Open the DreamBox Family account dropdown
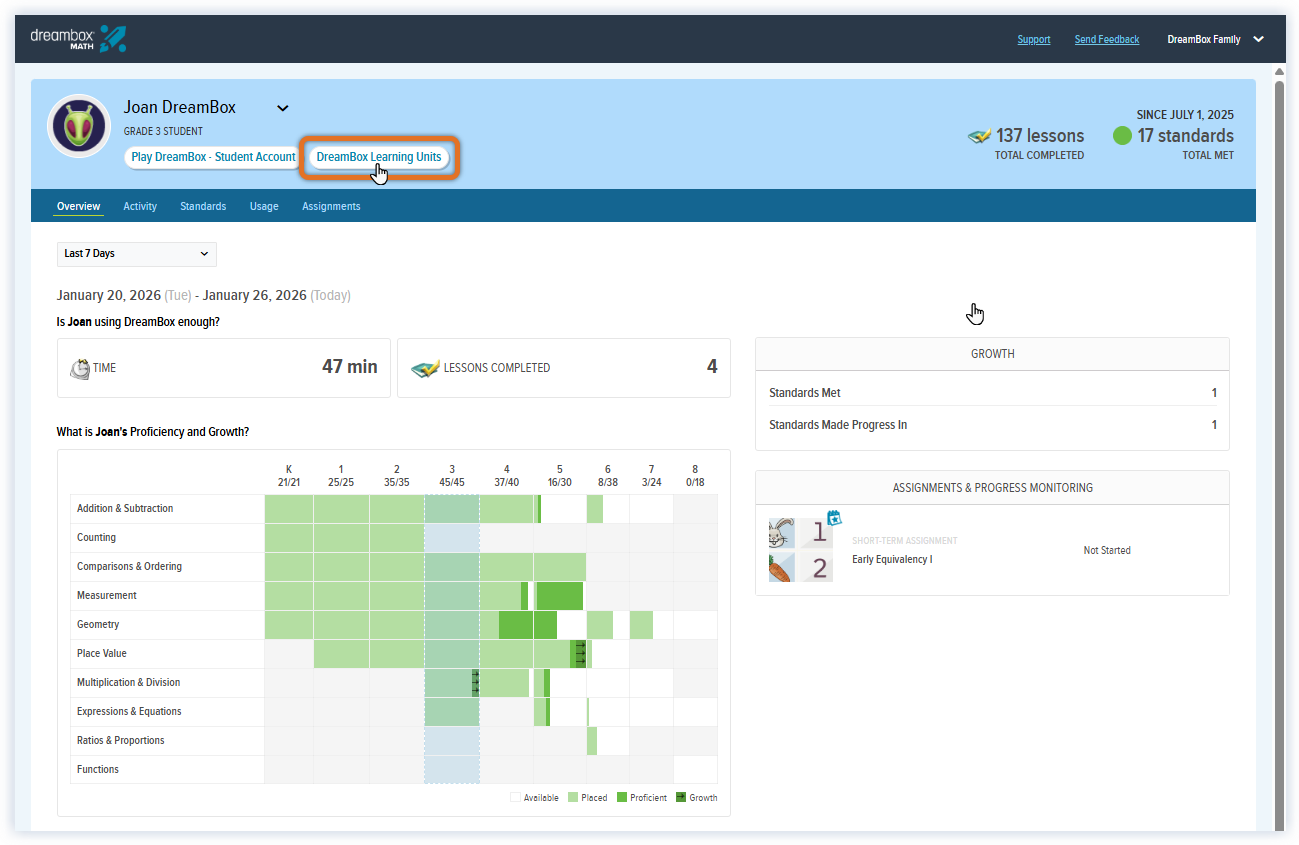 [x=1216, y=39]
